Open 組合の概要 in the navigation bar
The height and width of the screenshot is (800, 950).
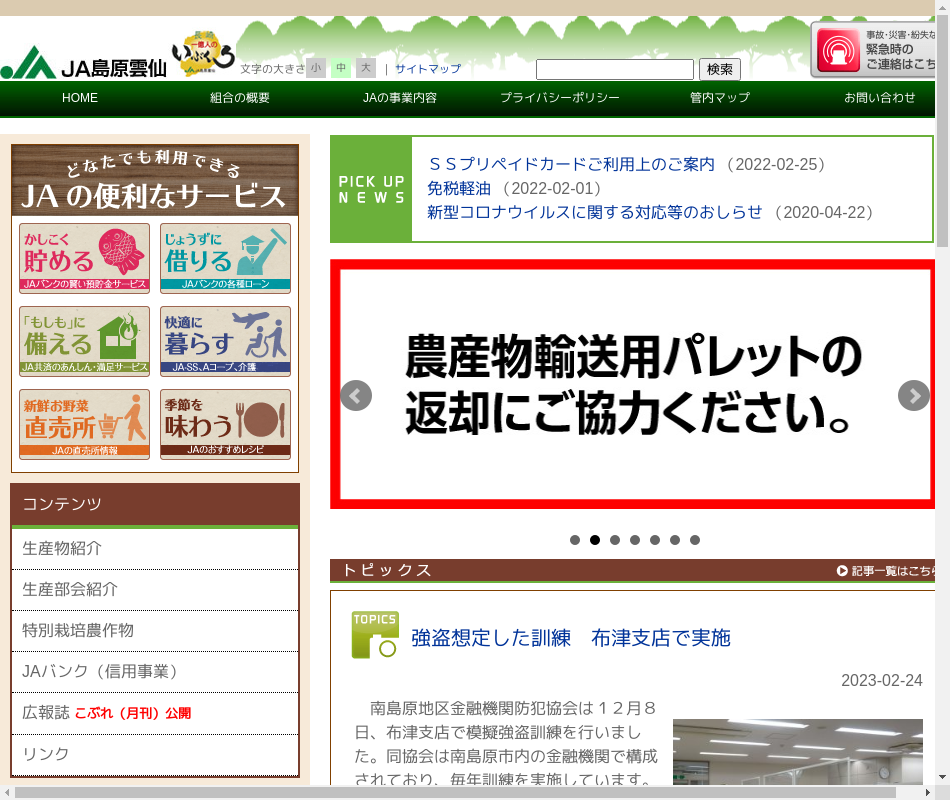point(240,98)
